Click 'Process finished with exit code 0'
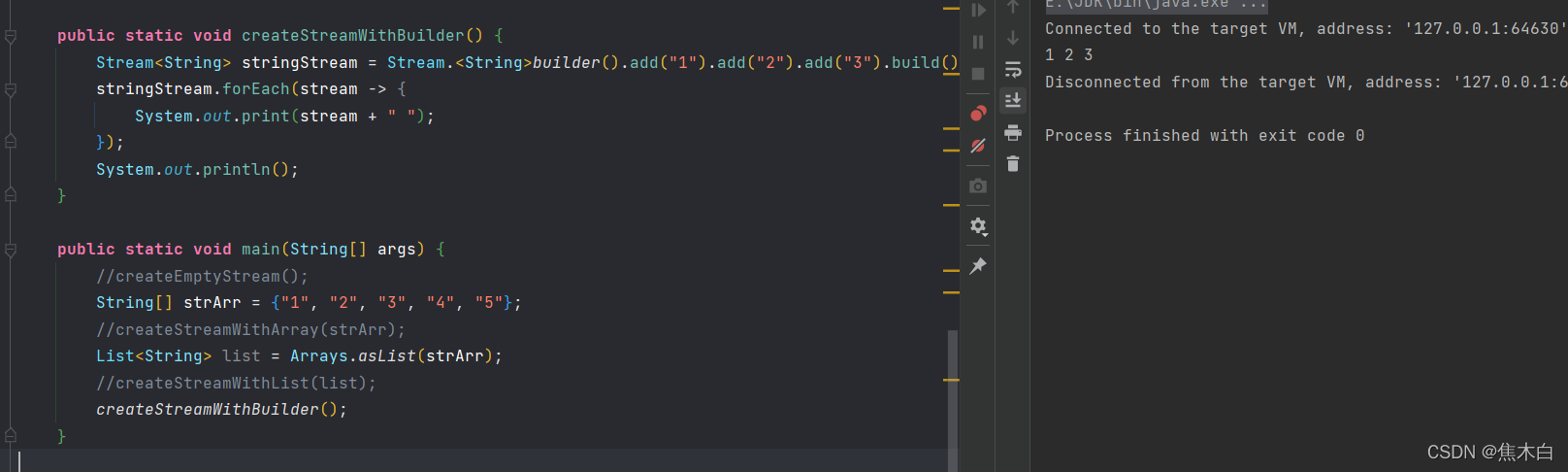Screen dimensions: 1568x472 coord(1205,136)
